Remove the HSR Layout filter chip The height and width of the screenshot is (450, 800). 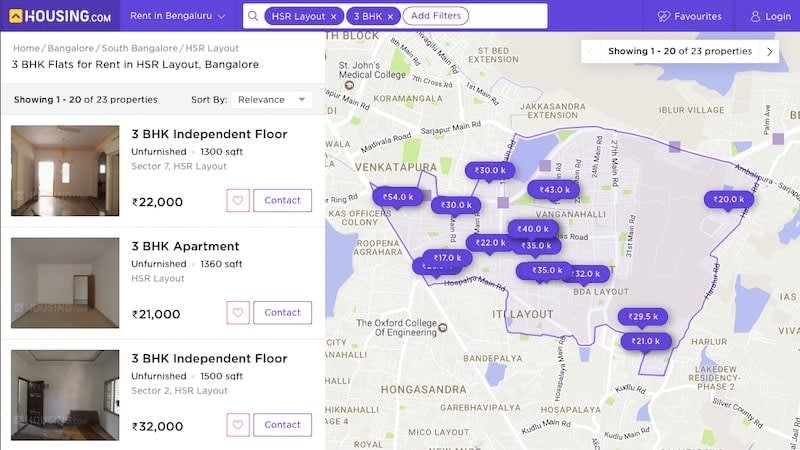pyautogui.click(x=334, y=16)
